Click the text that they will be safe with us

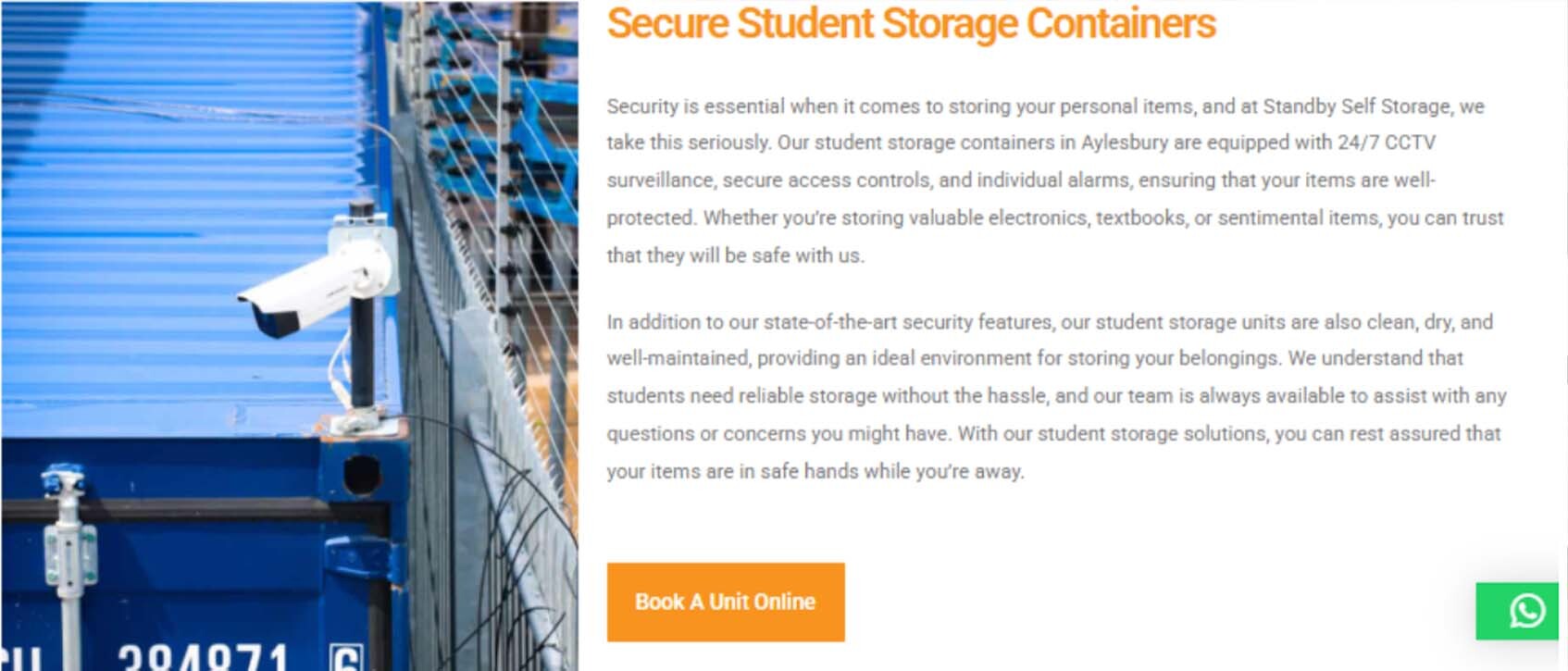735,255
